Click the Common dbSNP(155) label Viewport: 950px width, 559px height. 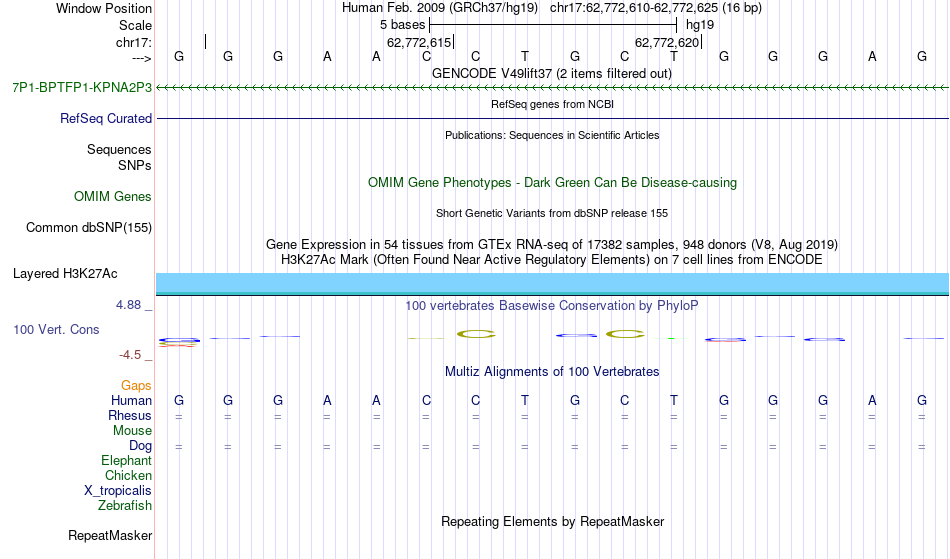pyautogui.click(x=88, y=227)
